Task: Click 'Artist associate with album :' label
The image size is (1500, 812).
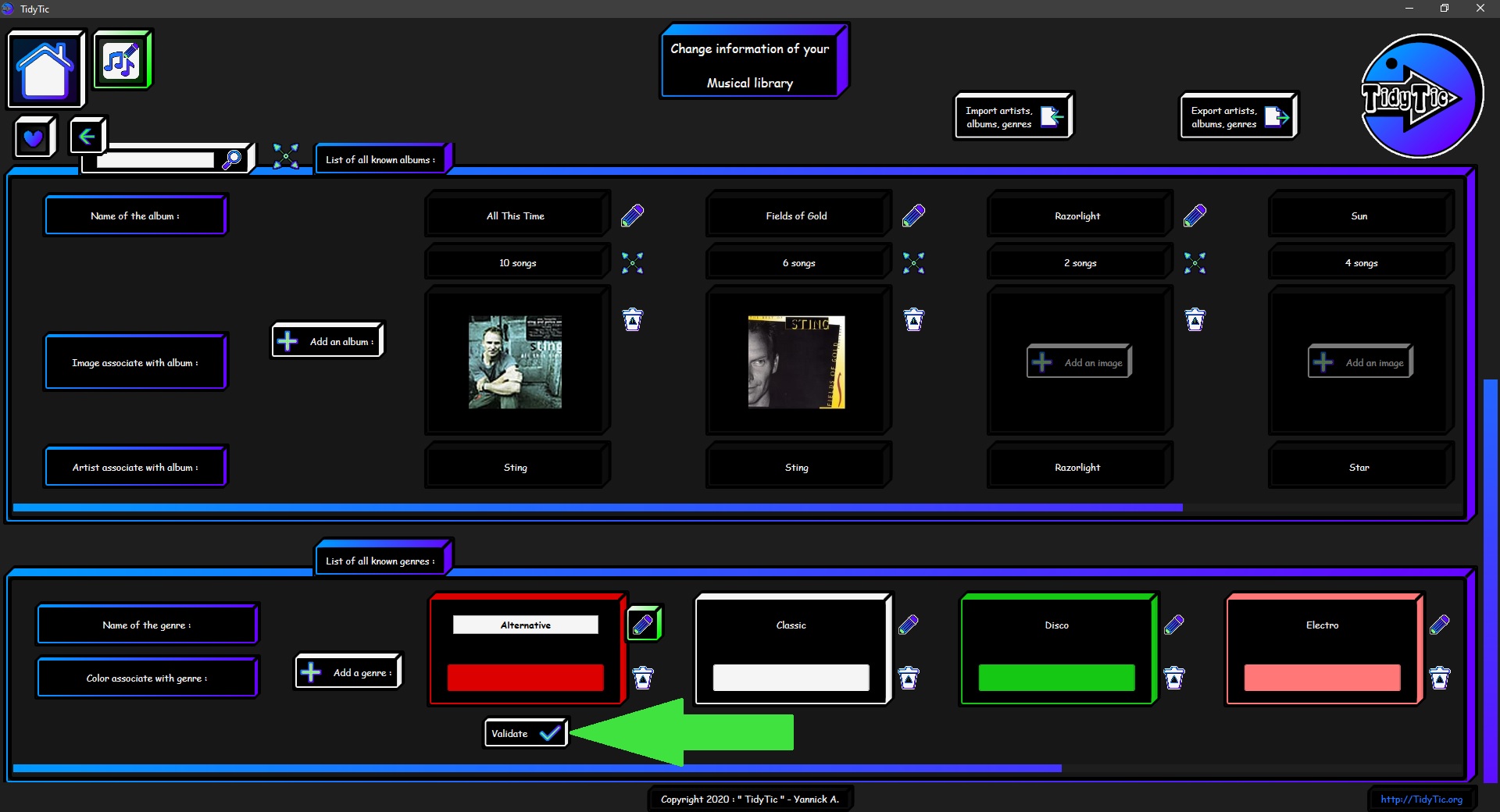Action: click(135, 467)
